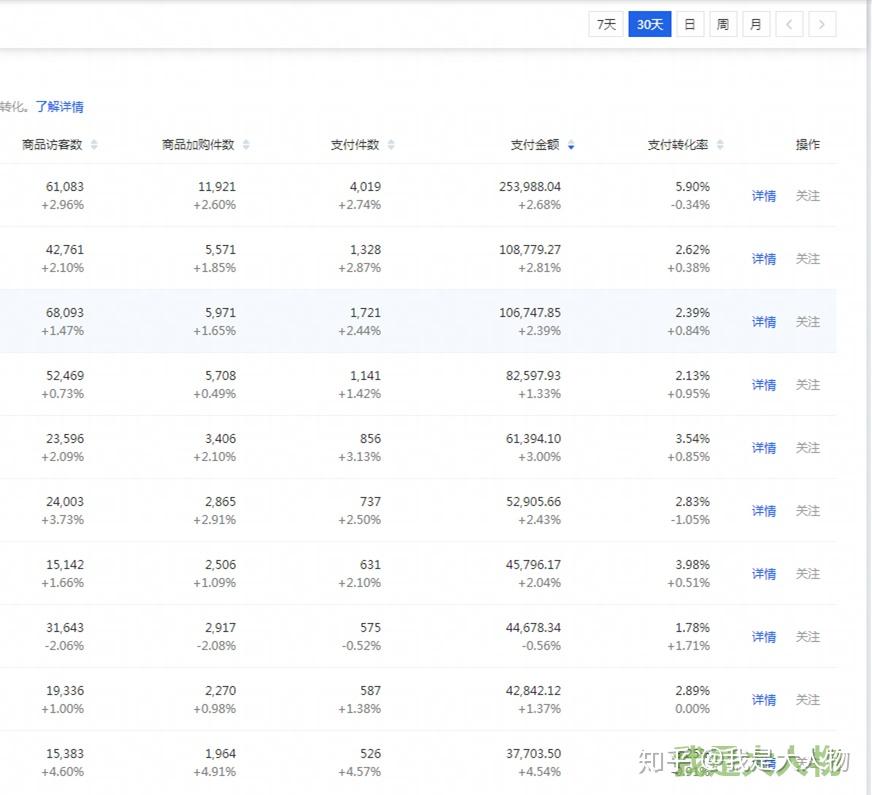
Task: Click 关注 for the 45,796.17 row
Action: (807, 574)
